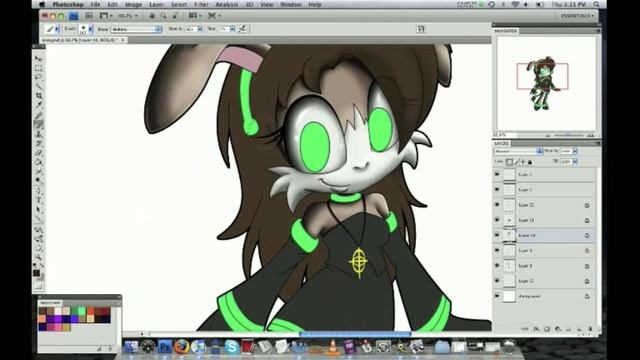Hide Layer 12 with its eye icon
Image resolution: width=640 pixels, height=360 pixels.
click(x=497, y=204)
